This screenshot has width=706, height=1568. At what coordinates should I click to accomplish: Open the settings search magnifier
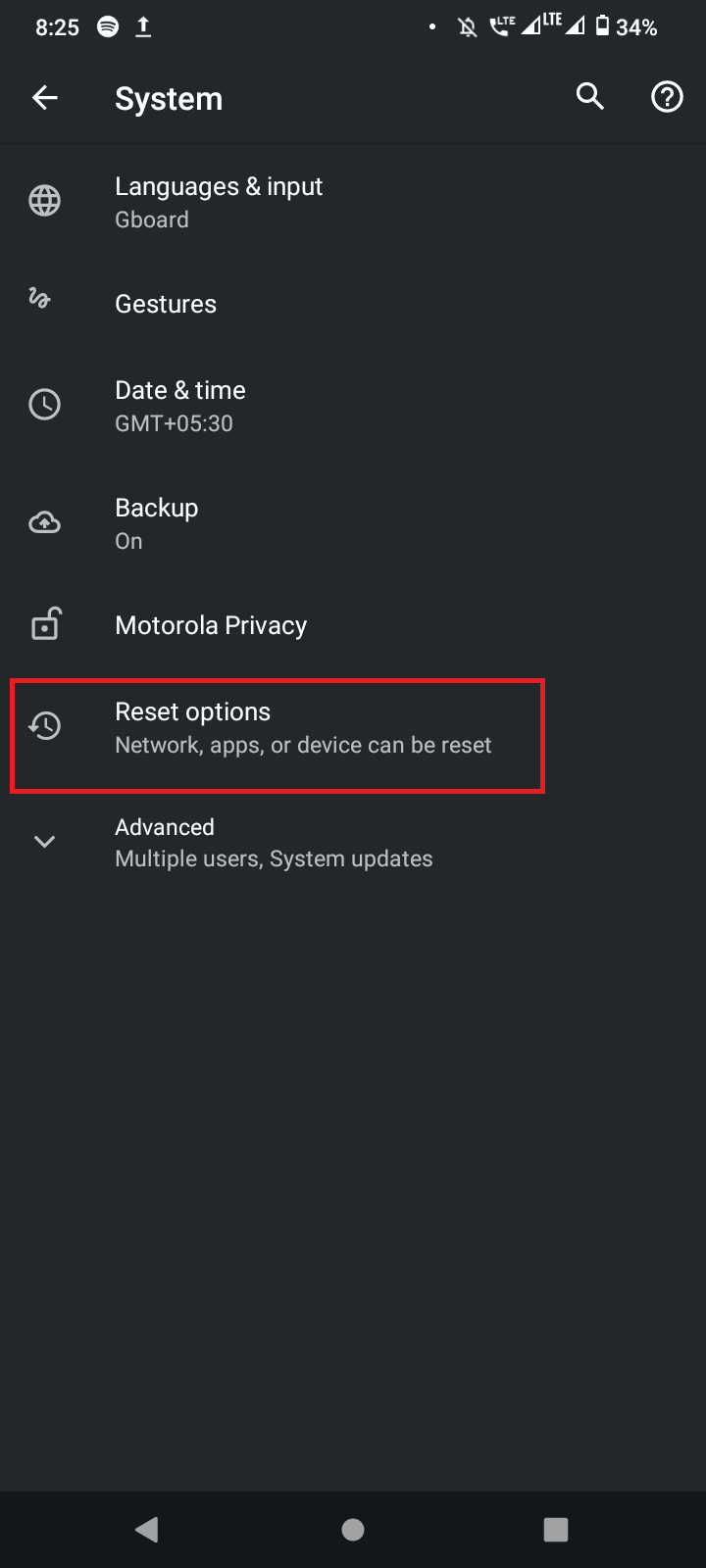click(590, 97)
